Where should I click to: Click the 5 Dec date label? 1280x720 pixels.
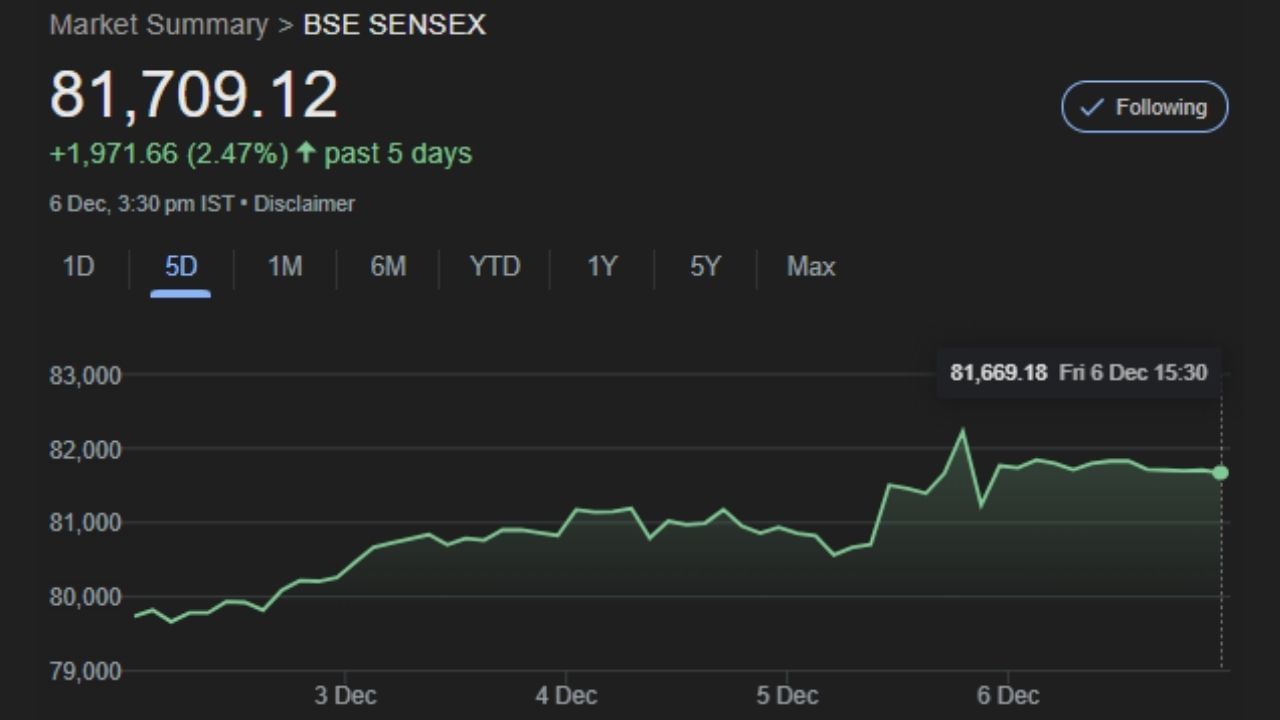787,695
